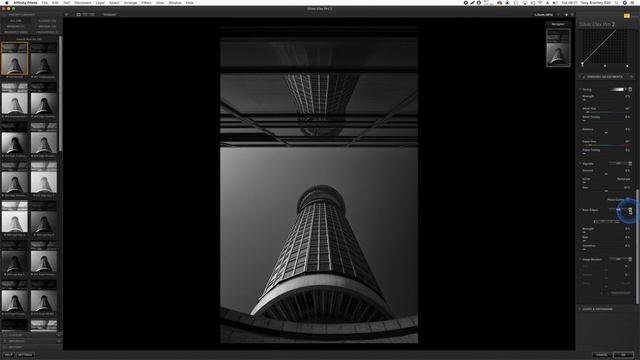
Task: Click the Silver Hue slider
Action: coord(606,112)
